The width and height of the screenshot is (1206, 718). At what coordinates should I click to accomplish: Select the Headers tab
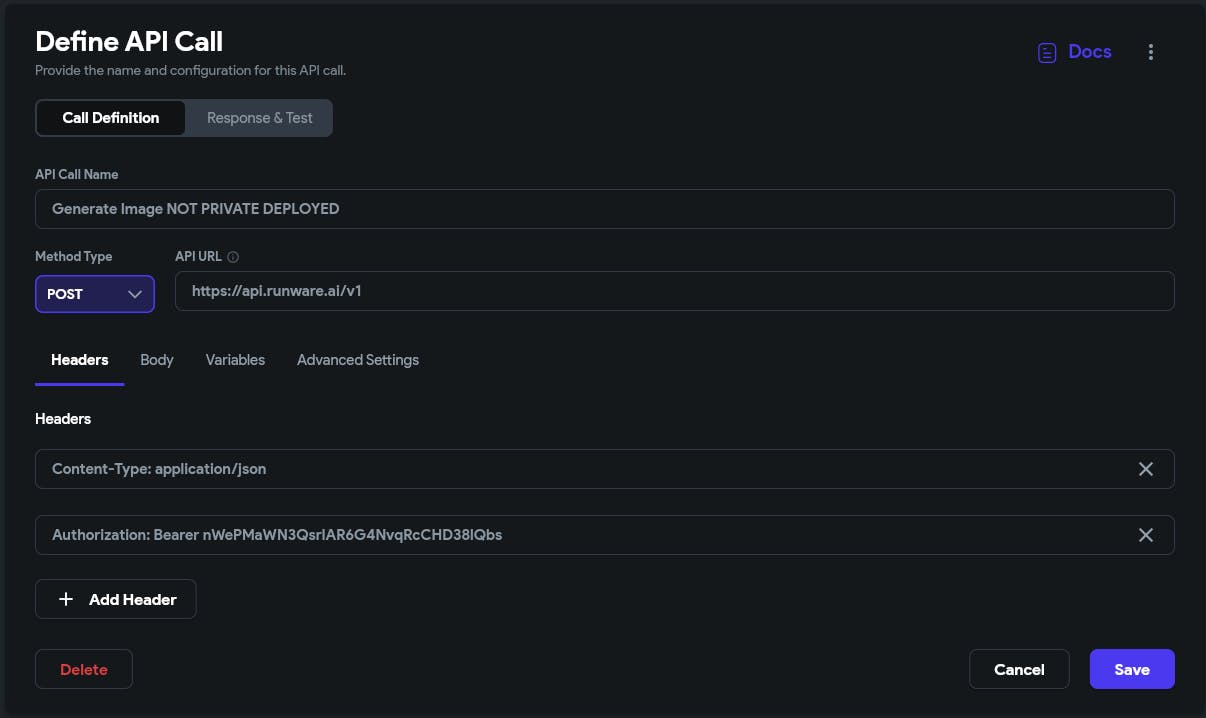[x=80, y=360]
